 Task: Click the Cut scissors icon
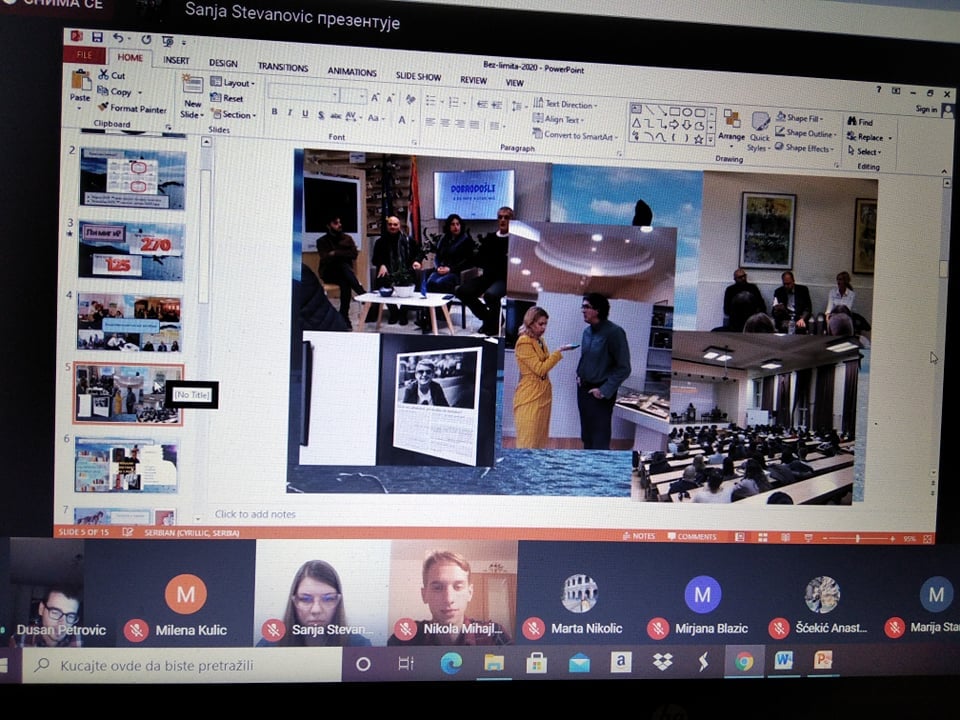click(104, 75)
